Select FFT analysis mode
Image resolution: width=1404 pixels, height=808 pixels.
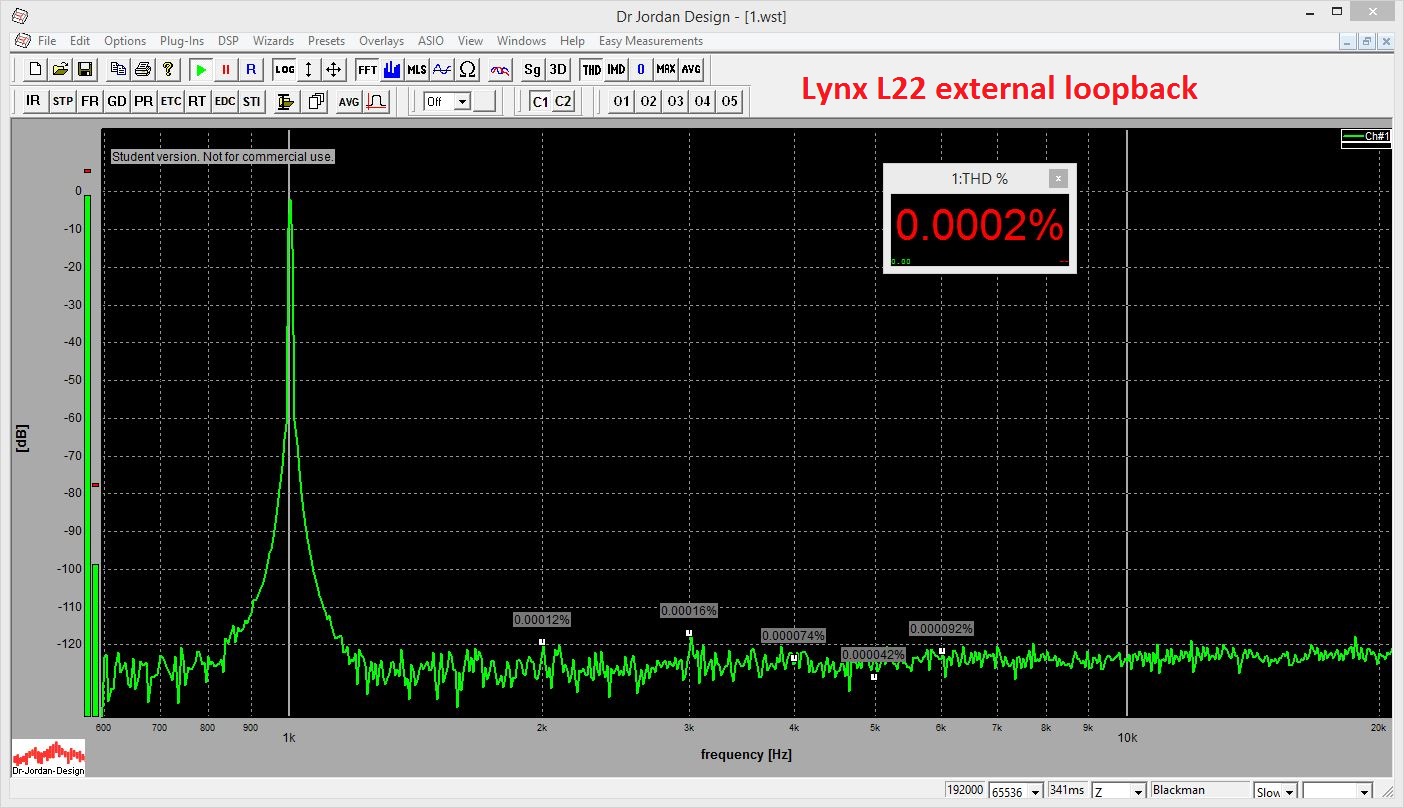(367, 69)
